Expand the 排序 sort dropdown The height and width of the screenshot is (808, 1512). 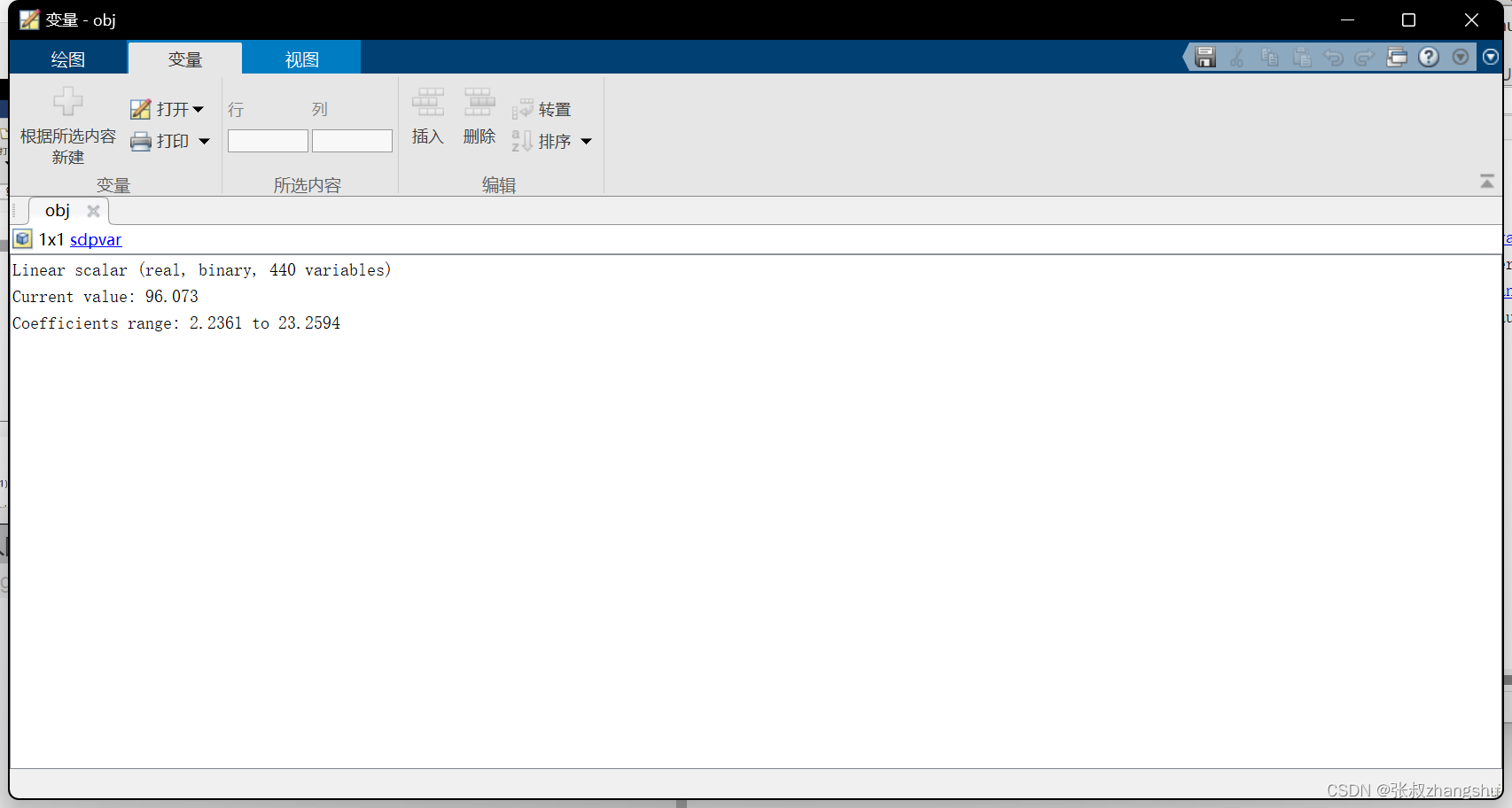pyautogui.click(x=586, y=141)
